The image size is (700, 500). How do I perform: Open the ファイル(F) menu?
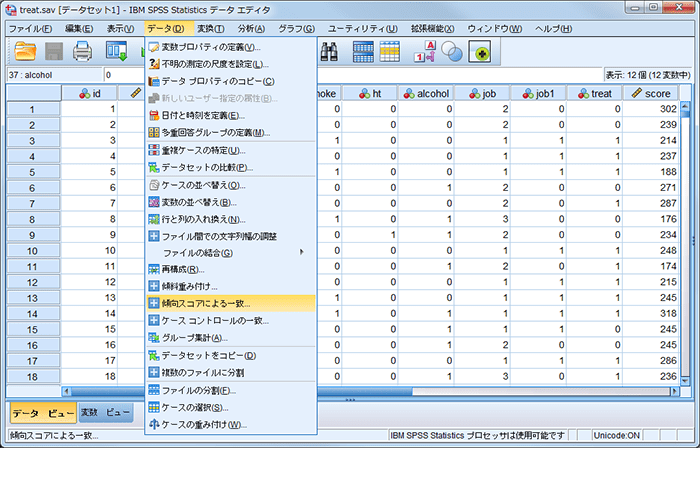click(x=30, y=29)
